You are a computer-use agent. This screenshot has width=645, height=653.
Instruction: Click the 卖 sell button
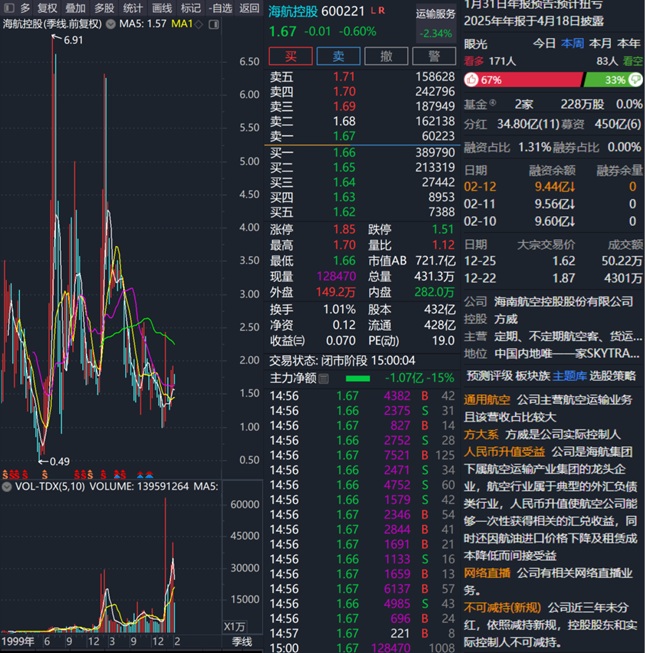(338, 56)
